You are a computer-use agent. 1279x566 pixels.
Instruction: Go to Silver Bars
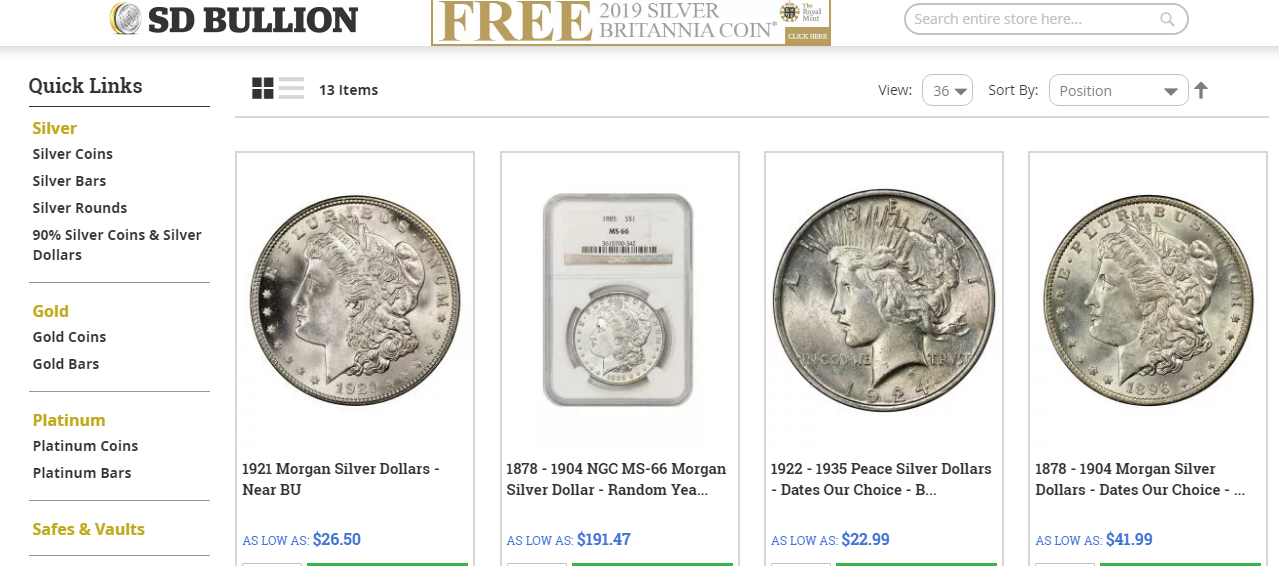(69, 181)
